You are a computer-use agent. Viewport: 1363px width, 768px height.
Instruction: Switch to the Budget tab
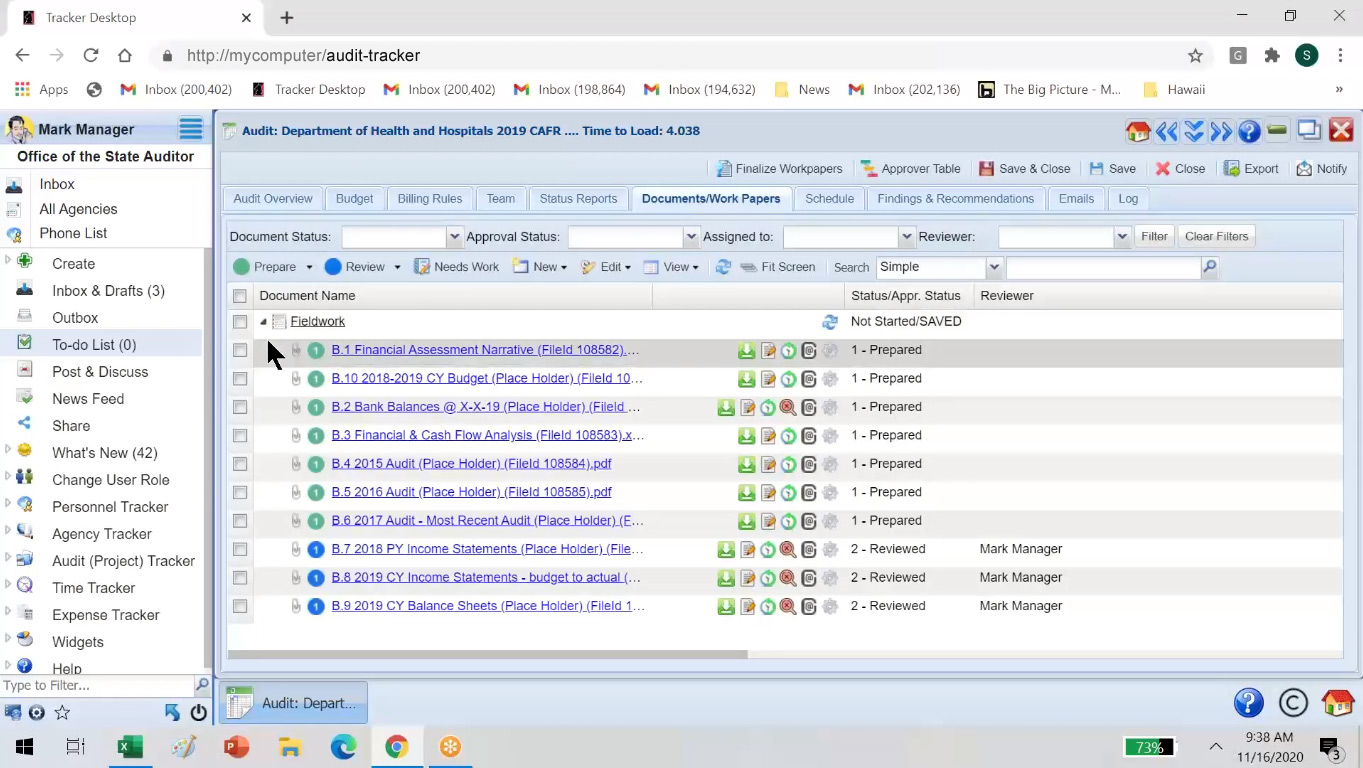tap(354, 199)
